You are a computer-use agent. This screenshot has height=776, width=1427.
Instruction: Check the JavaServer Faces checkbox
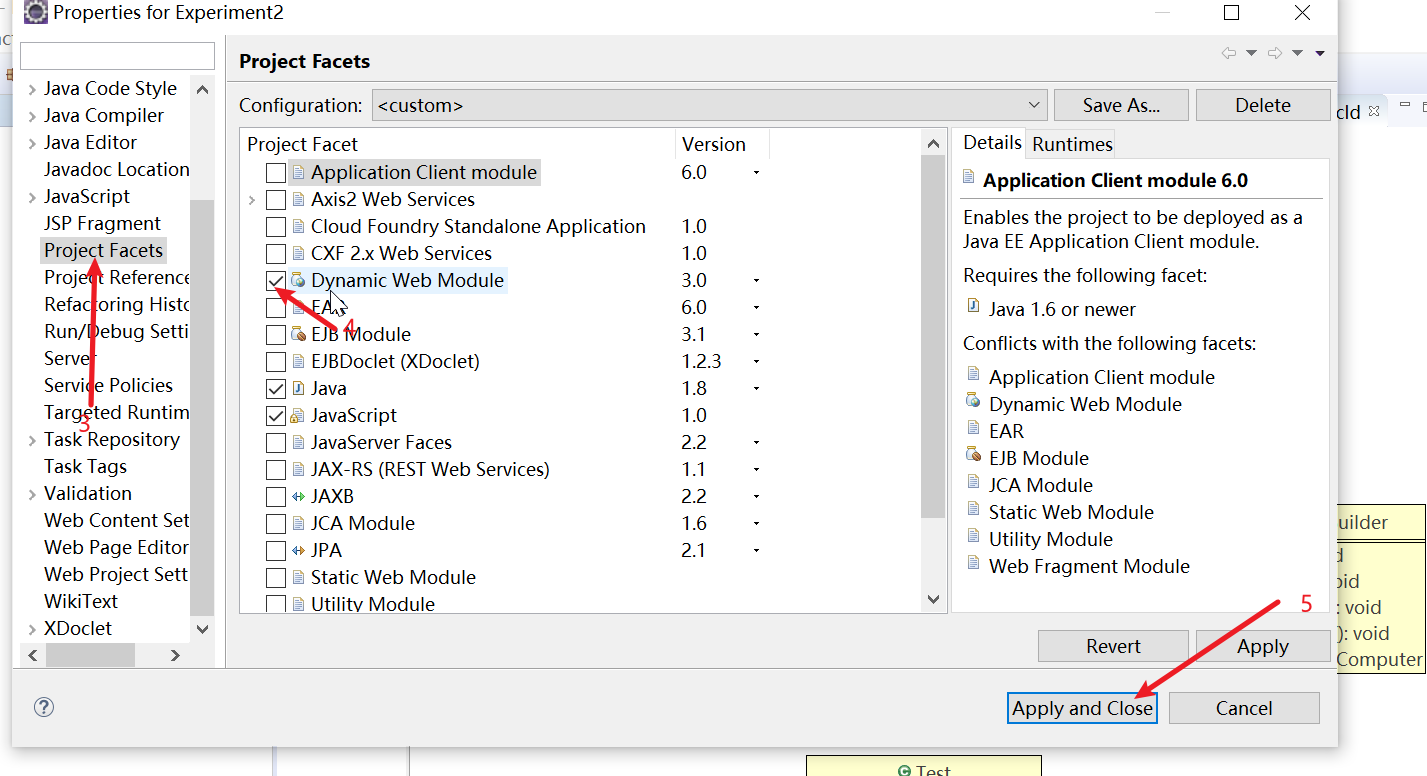coord(276,443)
